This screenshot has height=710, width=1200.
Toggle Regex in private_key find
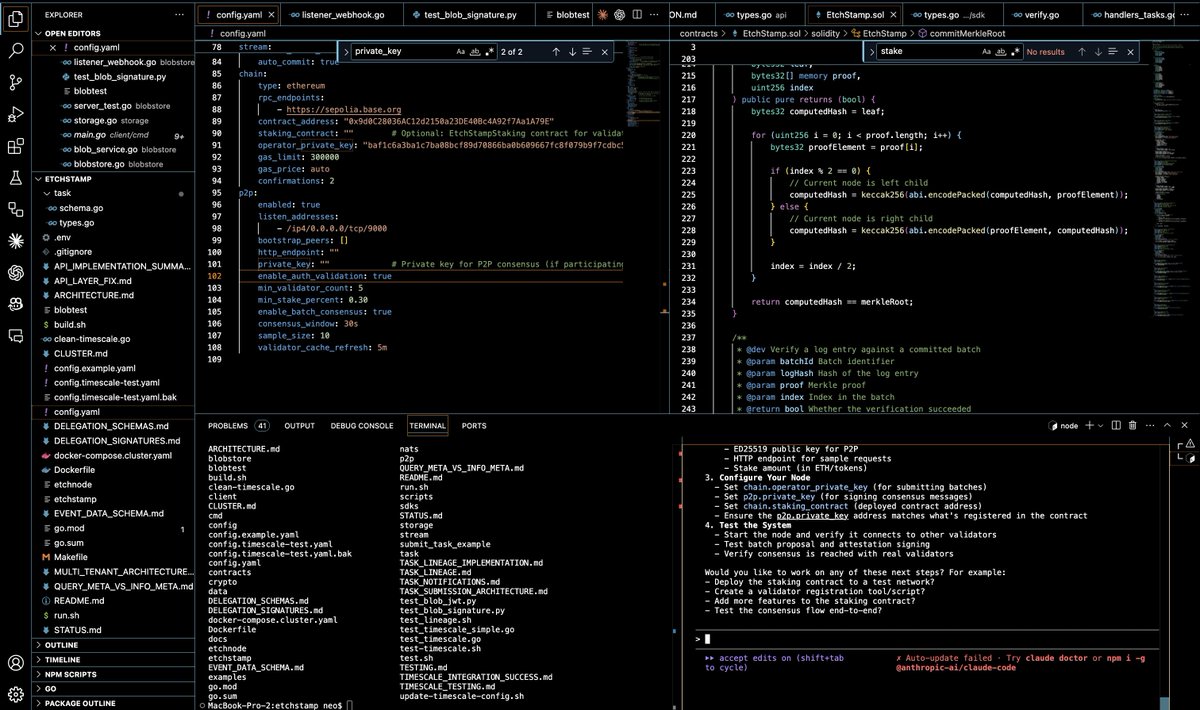(490, 51)
